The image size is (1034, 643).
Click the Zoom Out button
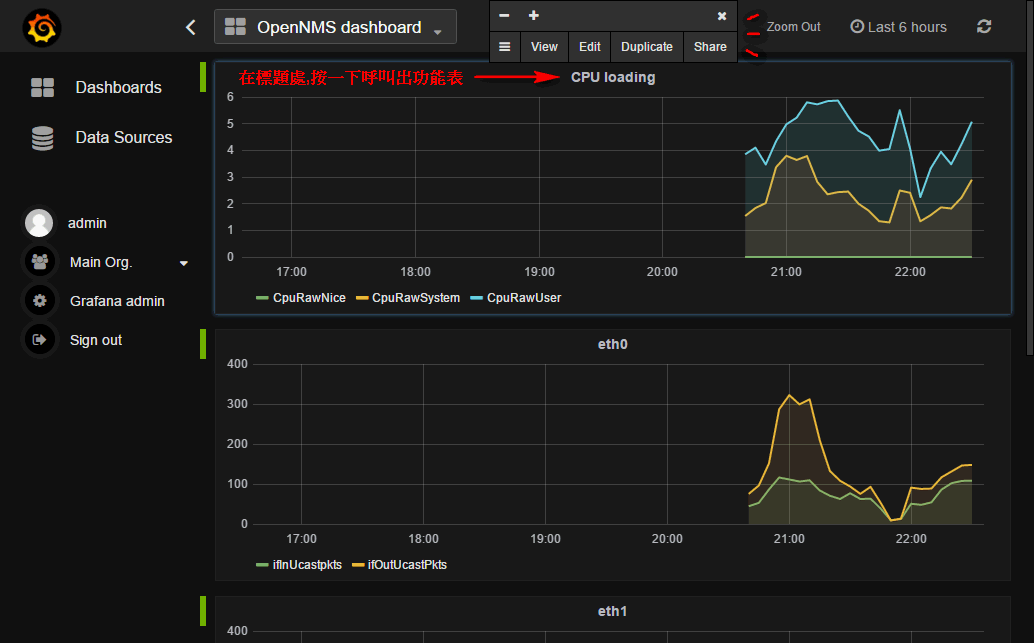point(793,27)
